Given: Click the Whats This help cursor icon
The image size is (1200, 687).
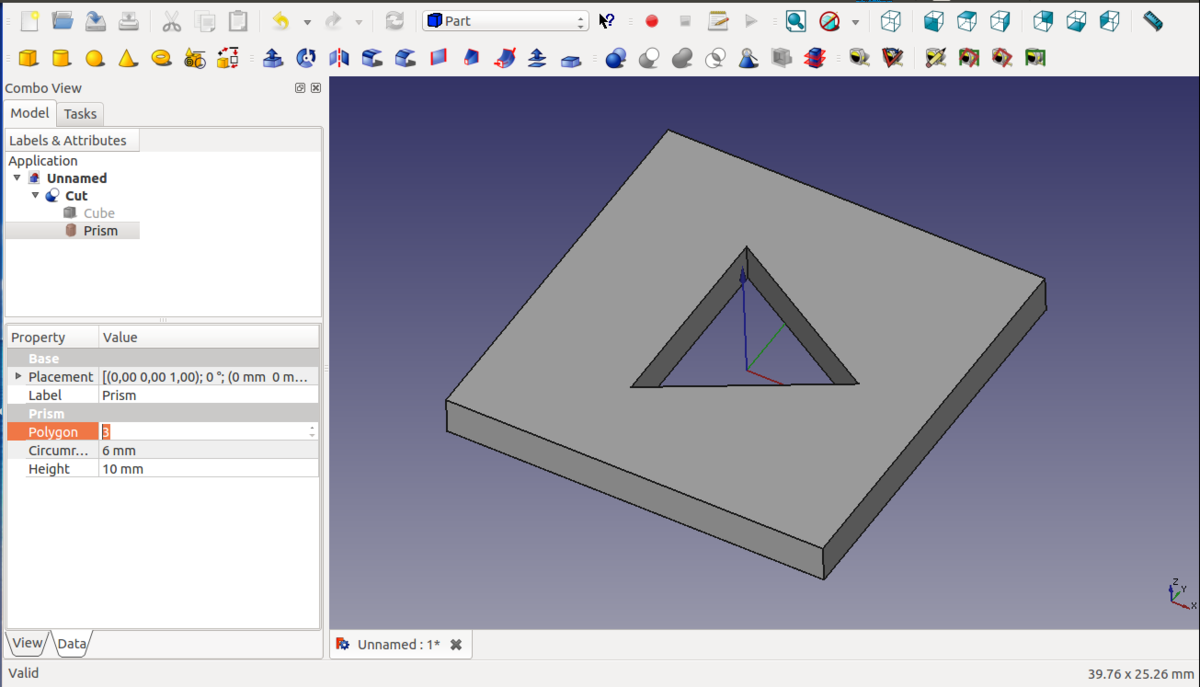Looking at the screenshot, I should tap(607, 21).
